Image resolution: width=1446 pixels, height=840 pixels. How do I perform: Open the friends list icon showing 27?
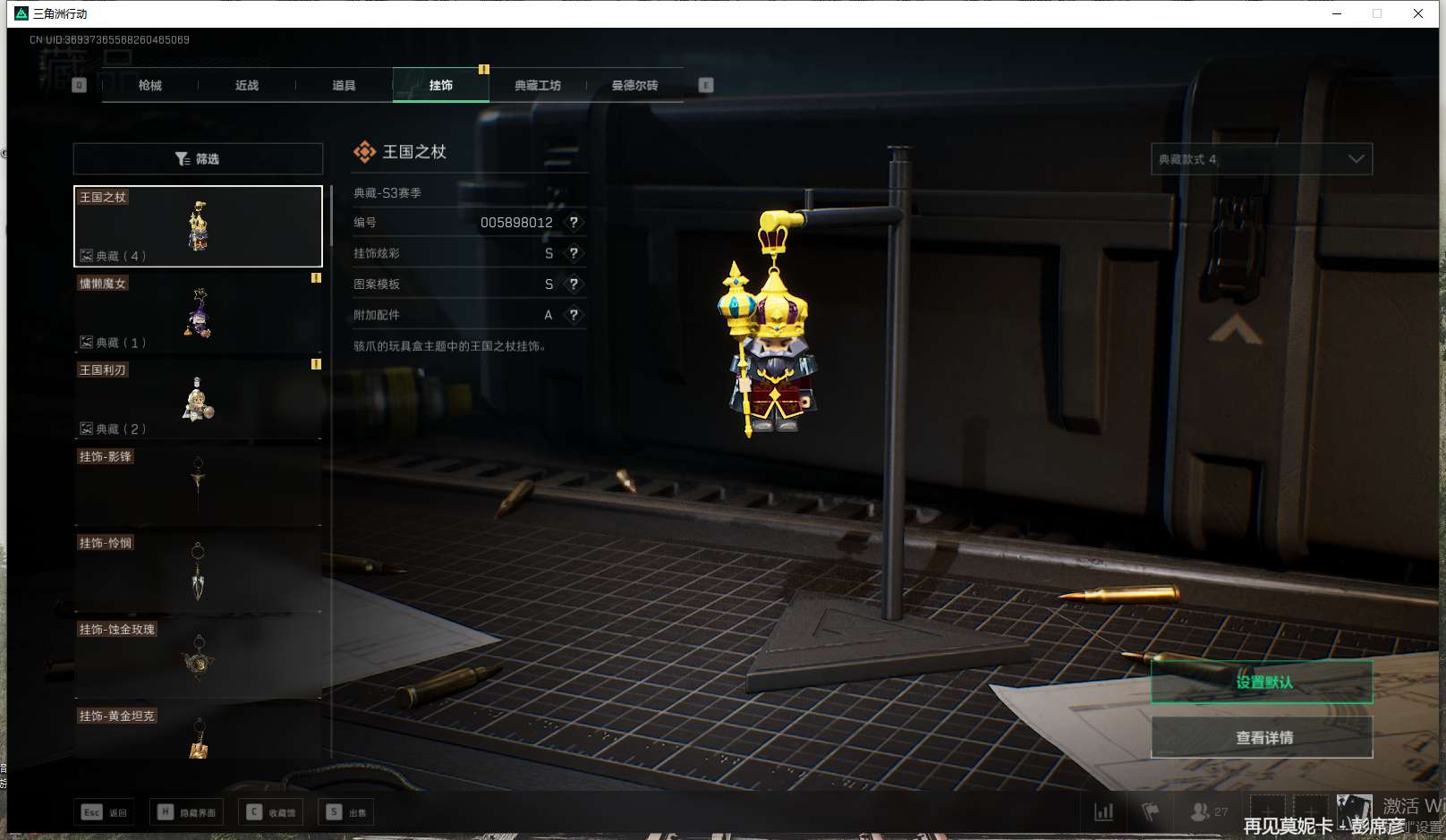(x=1209, y=812)
